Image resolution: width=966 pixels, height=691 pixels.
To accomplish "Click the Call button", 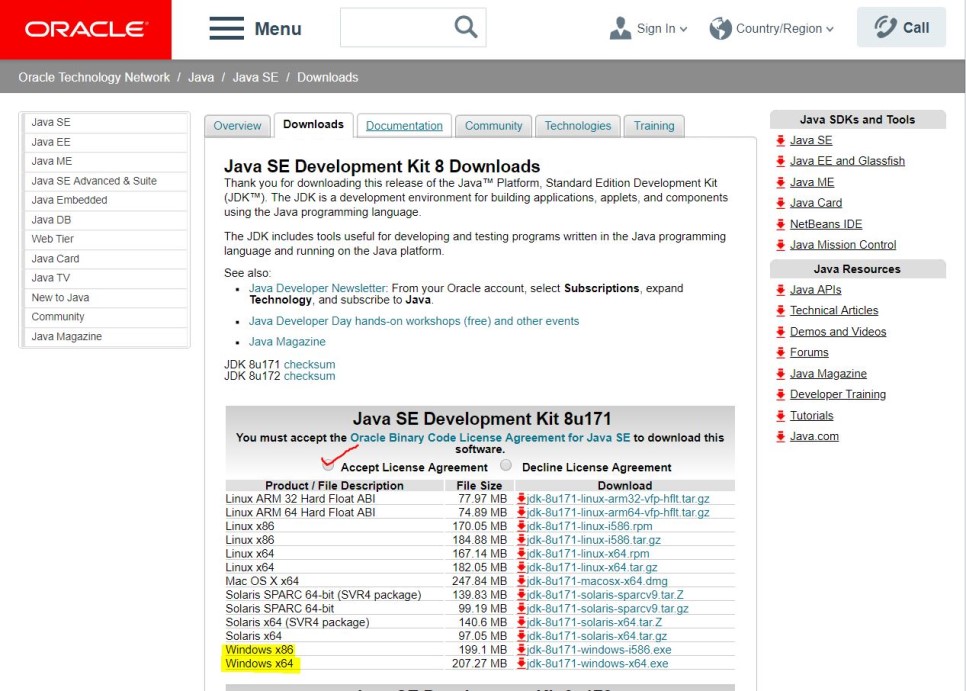I will (x=901, y=27).
